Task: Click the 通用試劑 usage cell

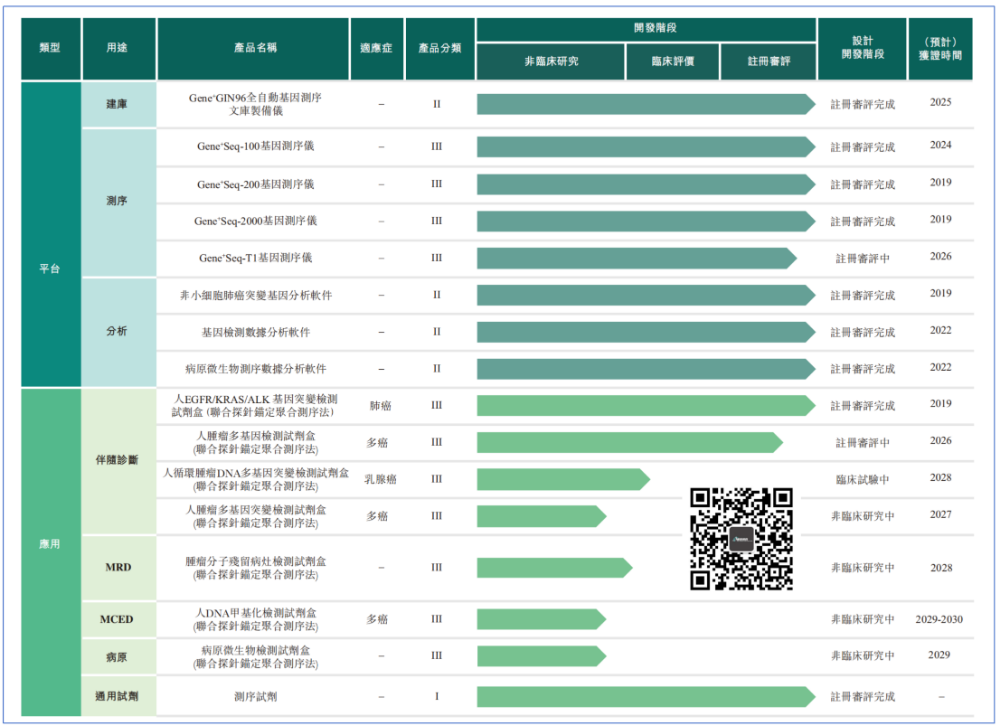Action: click(119, 696)
